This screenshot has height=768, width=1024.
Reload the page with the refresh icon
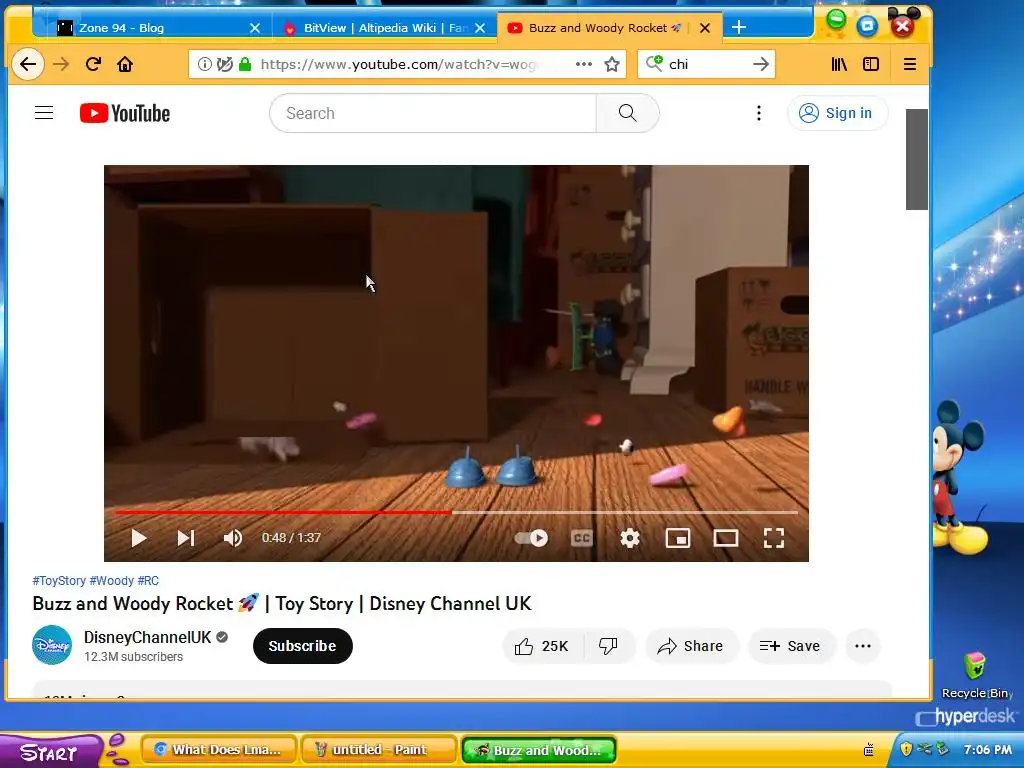coord(93,64)
